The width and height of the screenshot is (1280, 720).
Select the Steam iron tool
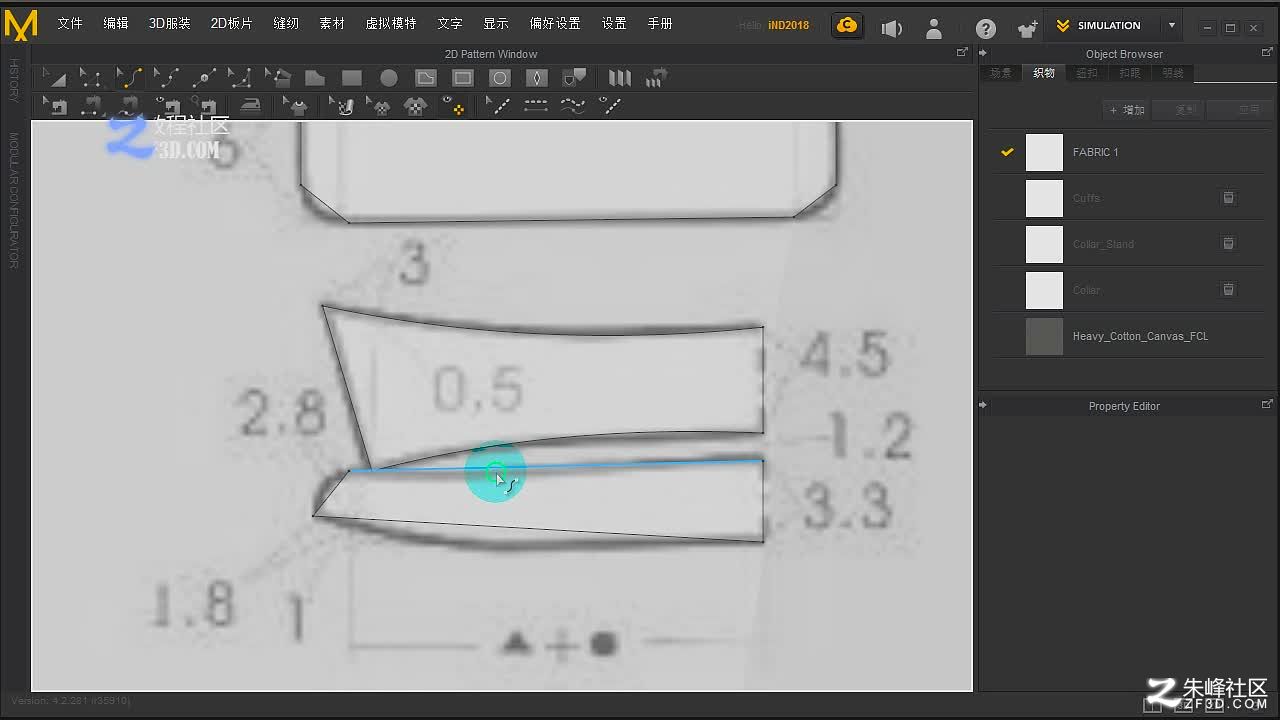[251, 105]
